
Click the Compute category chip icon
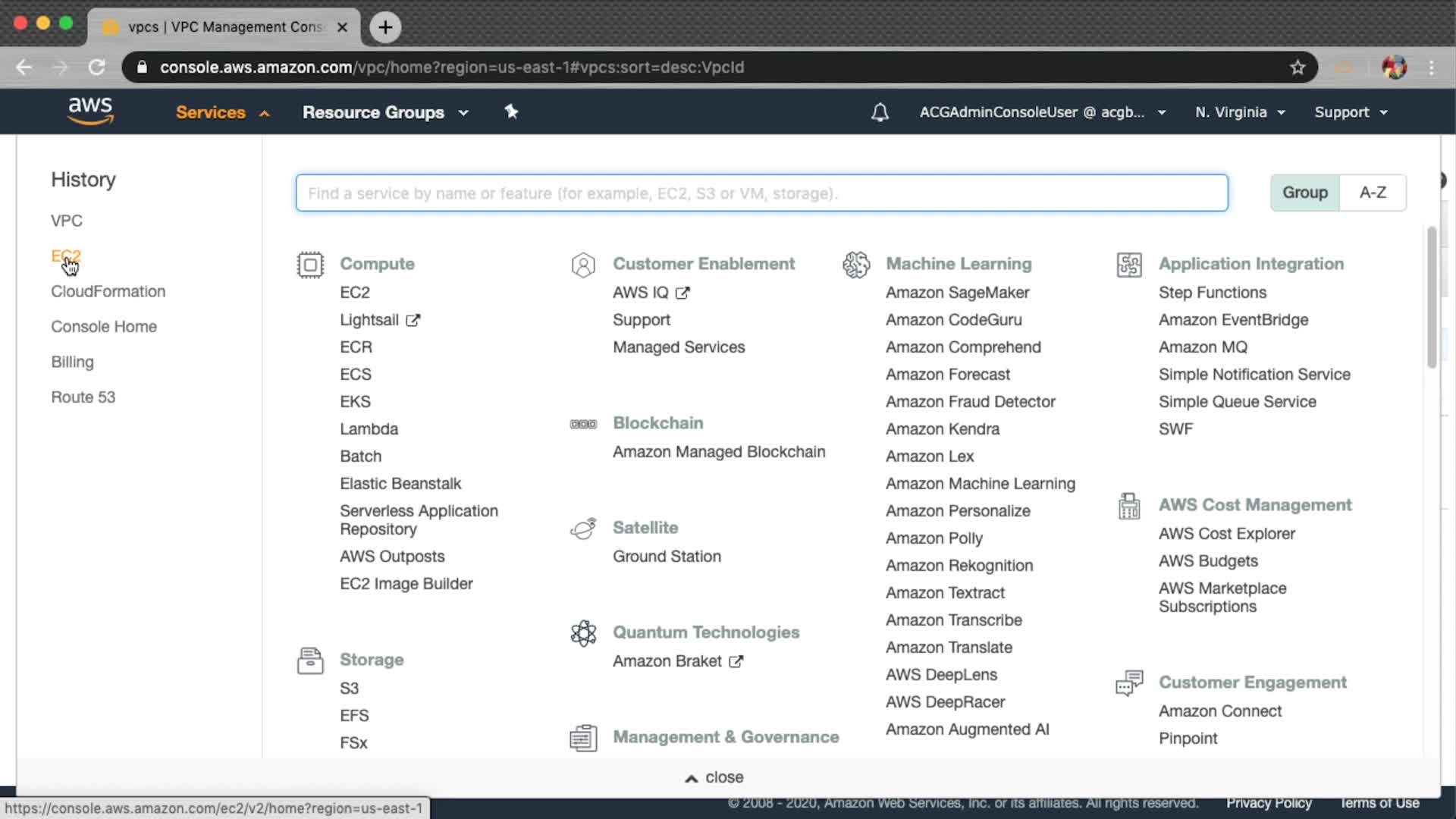point(310,265)
